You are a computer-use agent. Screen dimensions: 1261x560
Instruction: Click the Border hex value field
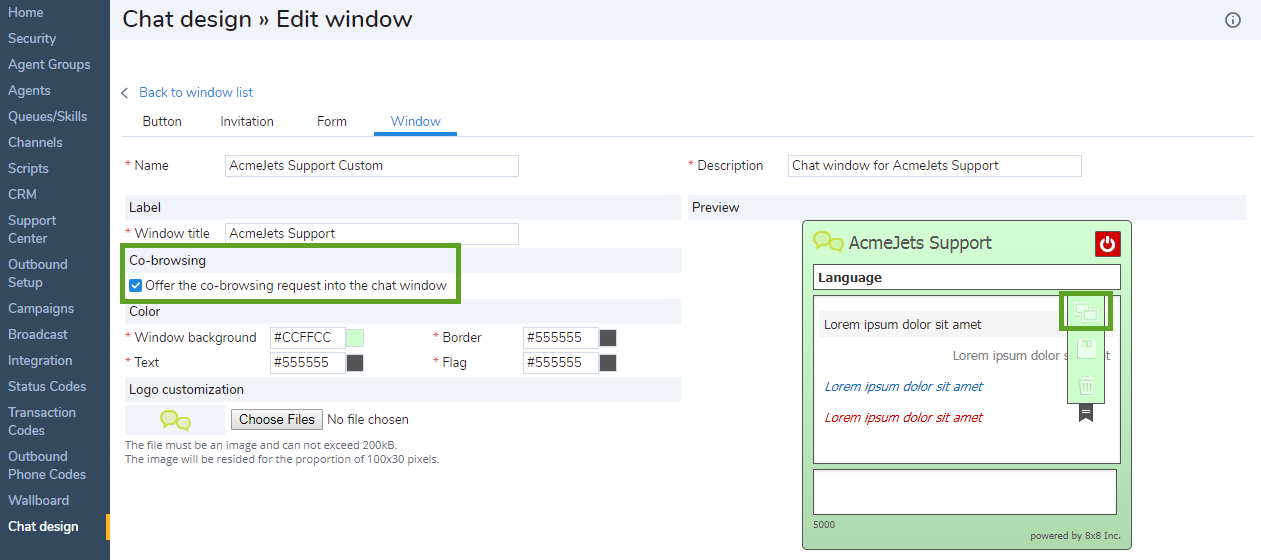561,338
